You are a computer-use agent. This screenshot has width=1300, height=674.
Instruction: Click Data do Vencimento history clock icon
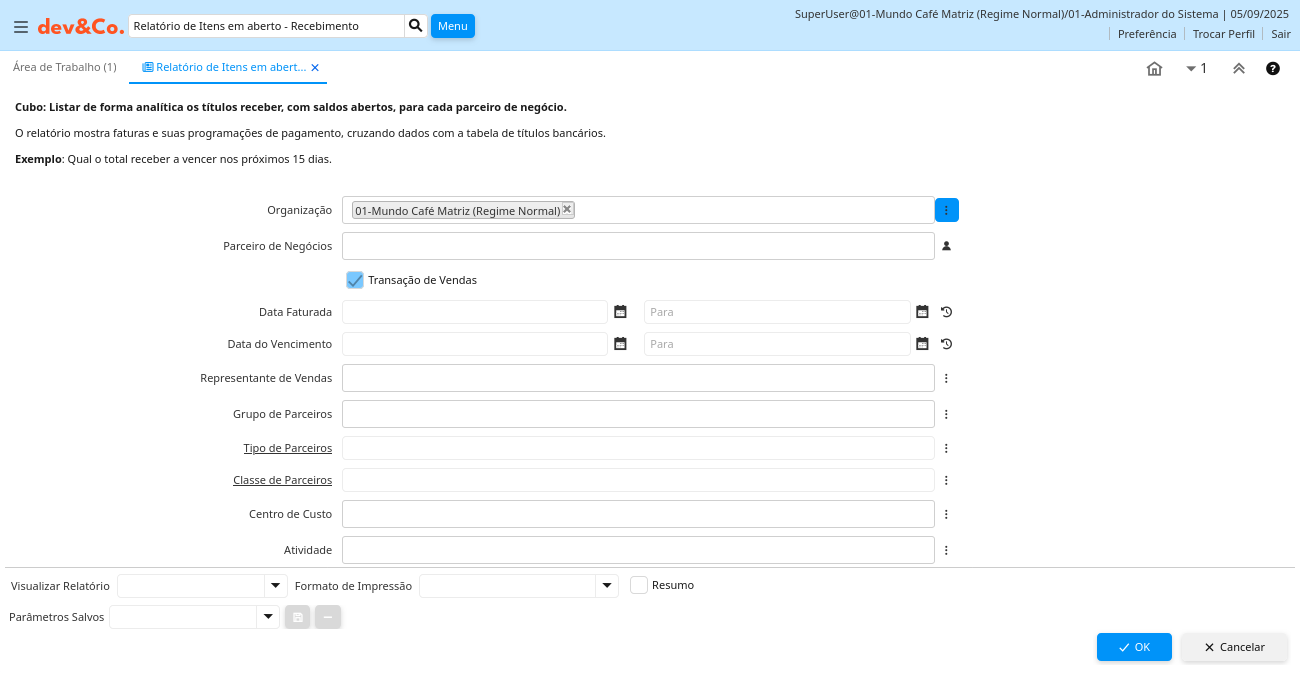[x=946, y=344]
